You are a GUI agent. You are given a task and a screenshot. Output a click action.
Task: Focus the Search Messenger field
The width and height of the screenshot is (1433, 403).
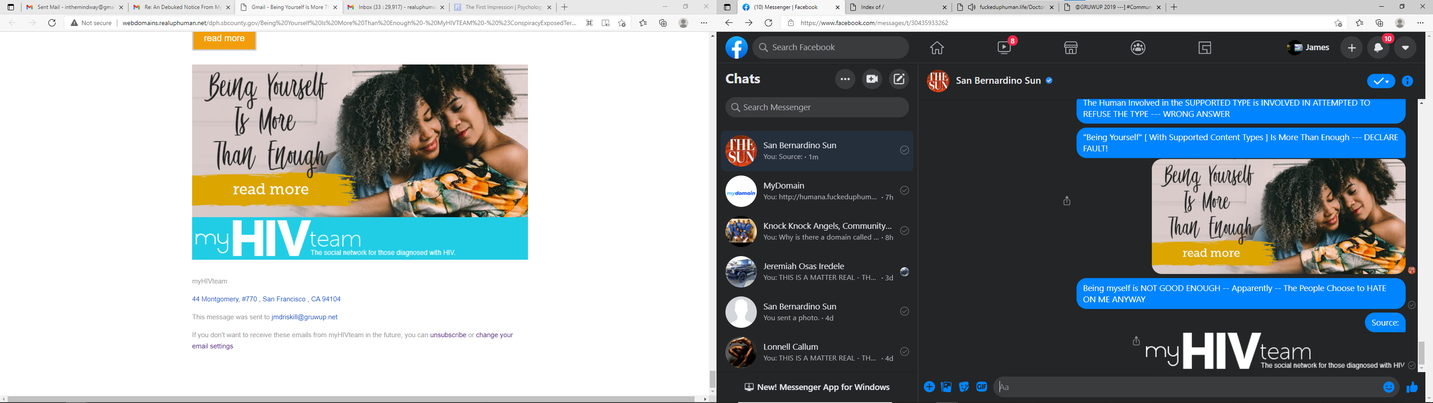click(817, 107)
